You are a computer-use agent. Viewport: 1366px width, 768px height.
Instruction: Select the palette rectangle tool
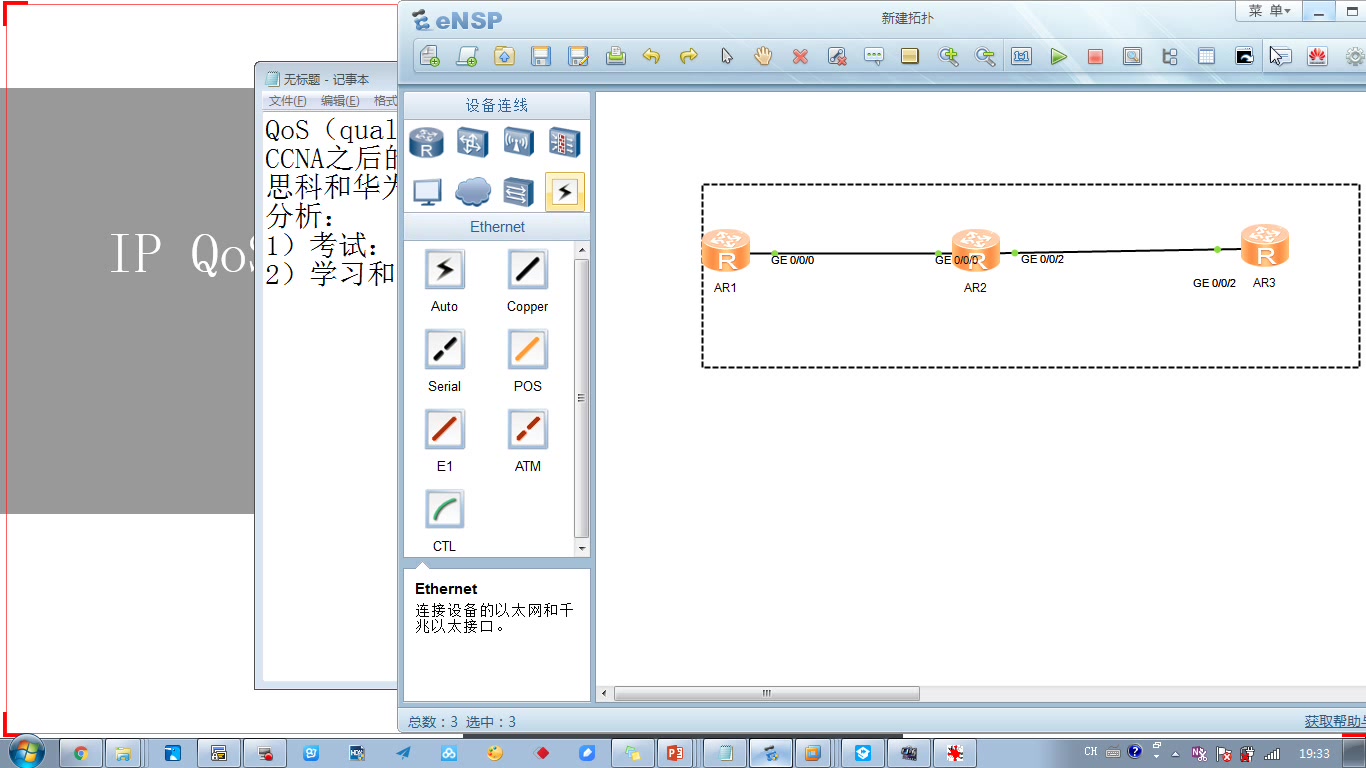tap(910, 57)
